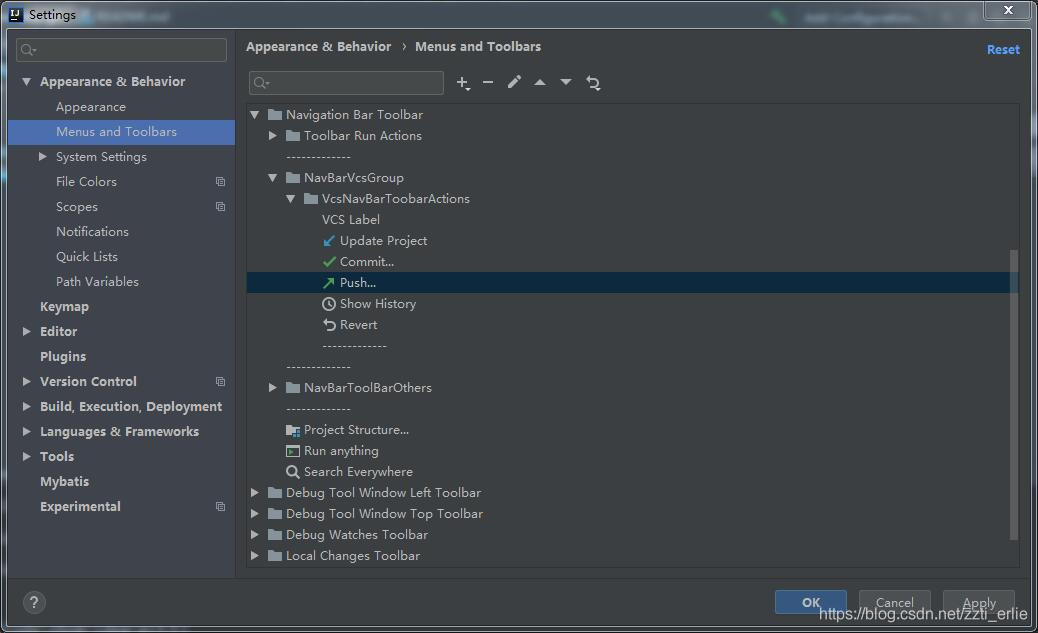This screenshot has width=1038, height=633.
Task: Select the Update Project action
Action: (x=383, y=241)
